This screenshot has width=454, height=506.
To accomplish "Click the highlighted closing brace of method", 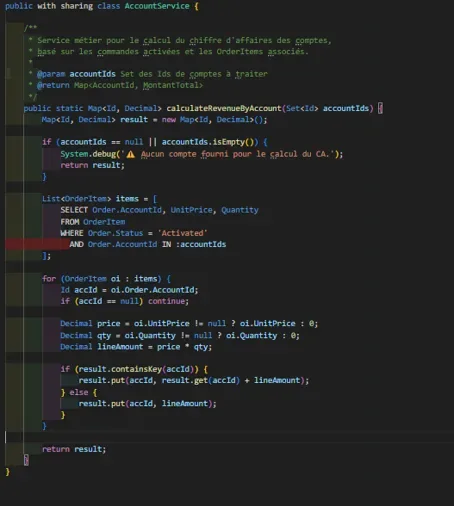I will pyautogui.click(x=26, y=460).
